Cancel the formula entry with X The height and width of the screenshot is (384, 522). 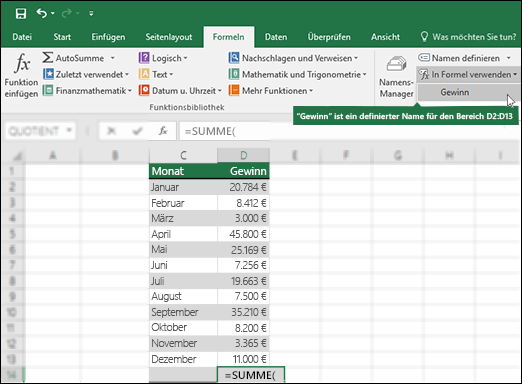click(112, 131)
